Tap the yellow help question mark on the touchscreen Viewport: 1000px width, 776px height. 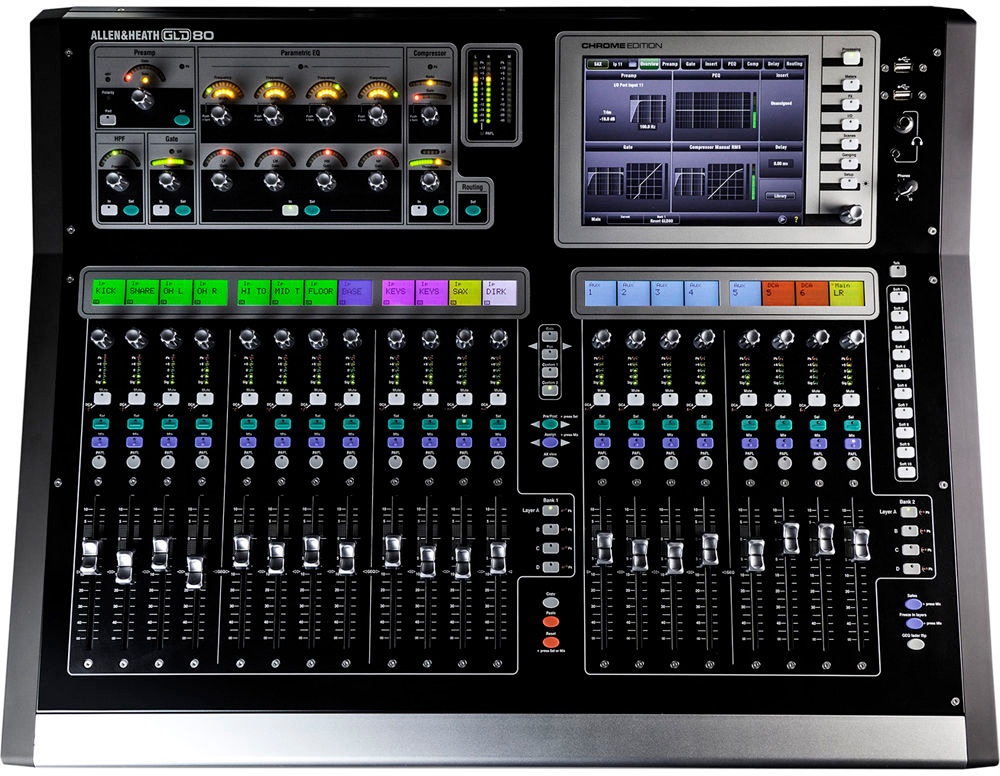(795, 219)
